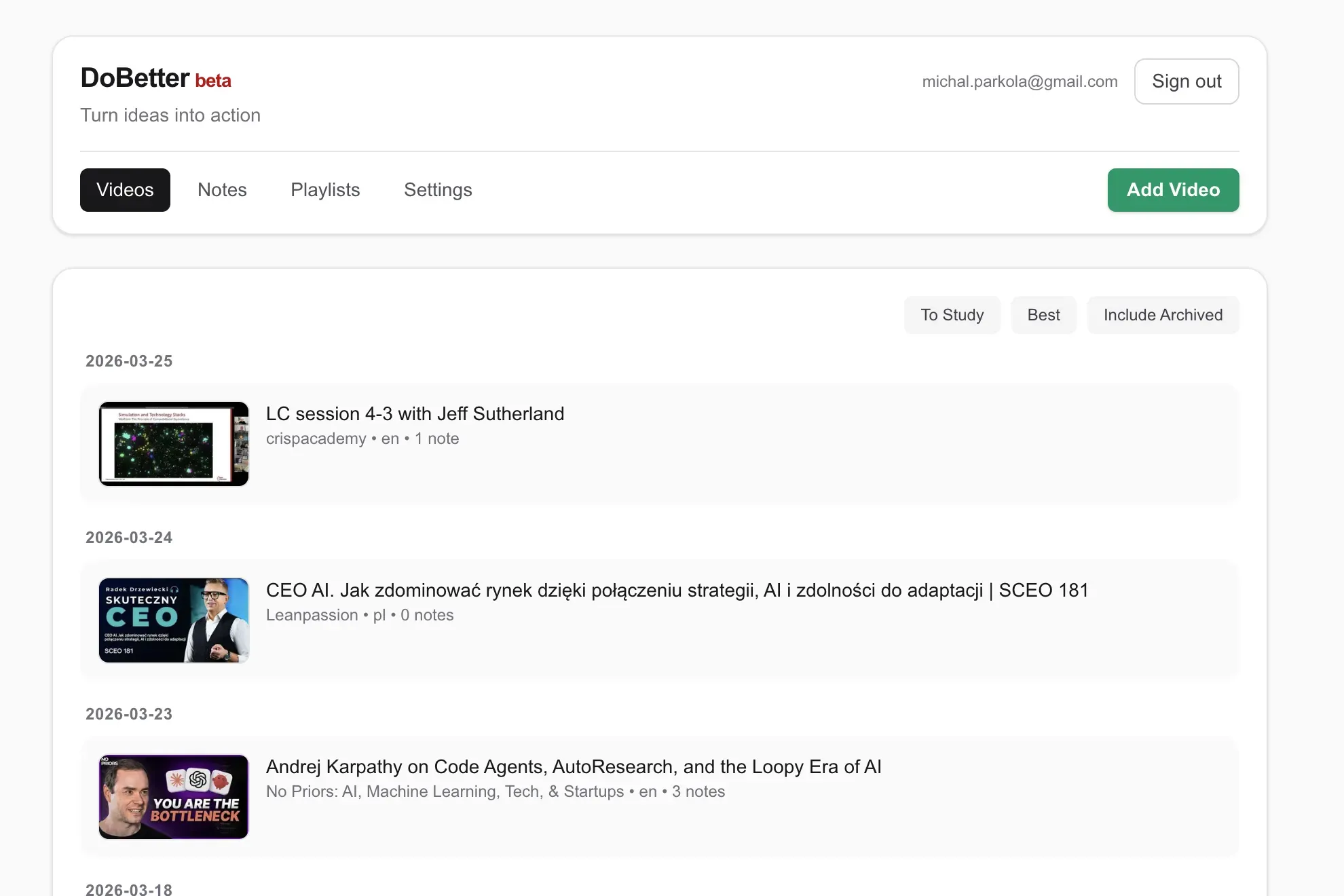Click the 'Turn ideas into action' tagline

(x=170, y=115)
